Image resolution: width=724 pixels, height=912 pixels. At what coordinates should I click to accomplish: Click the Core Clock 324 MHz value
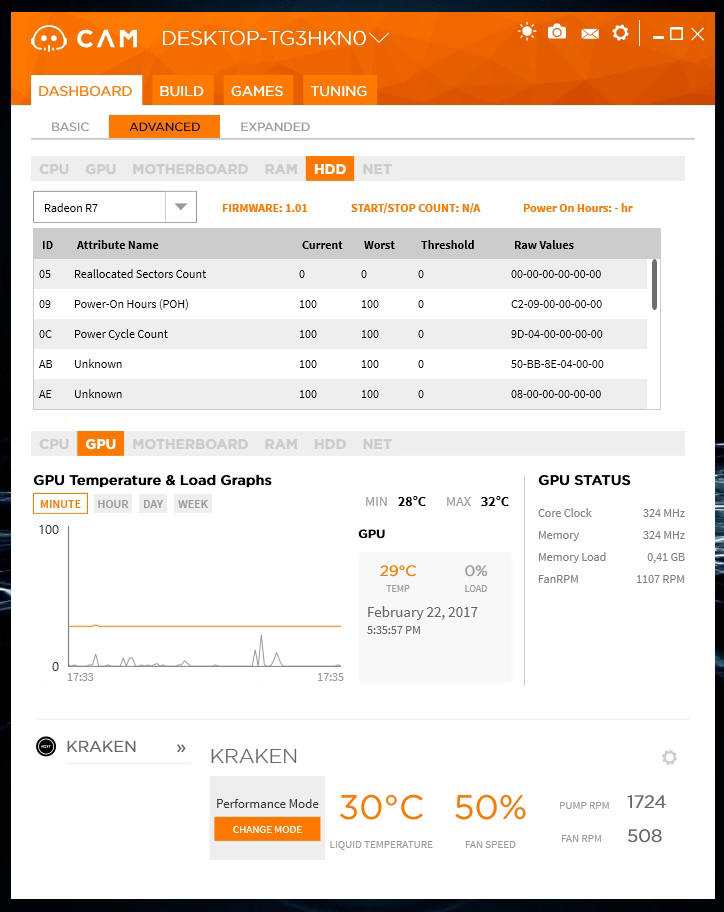tap(664, 513)
